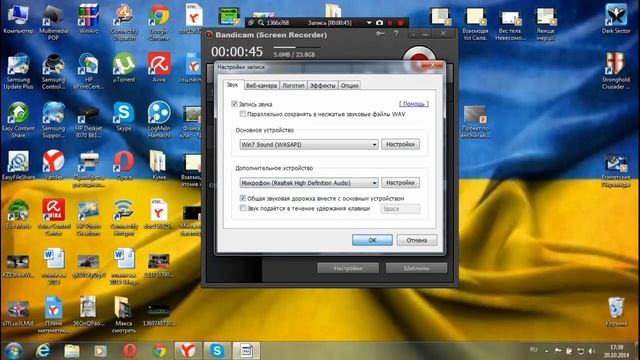Open the WinArc desktop shortcut
Image resolution: width=640 pixels, height=360 pixels.
[x=89, y=19]
